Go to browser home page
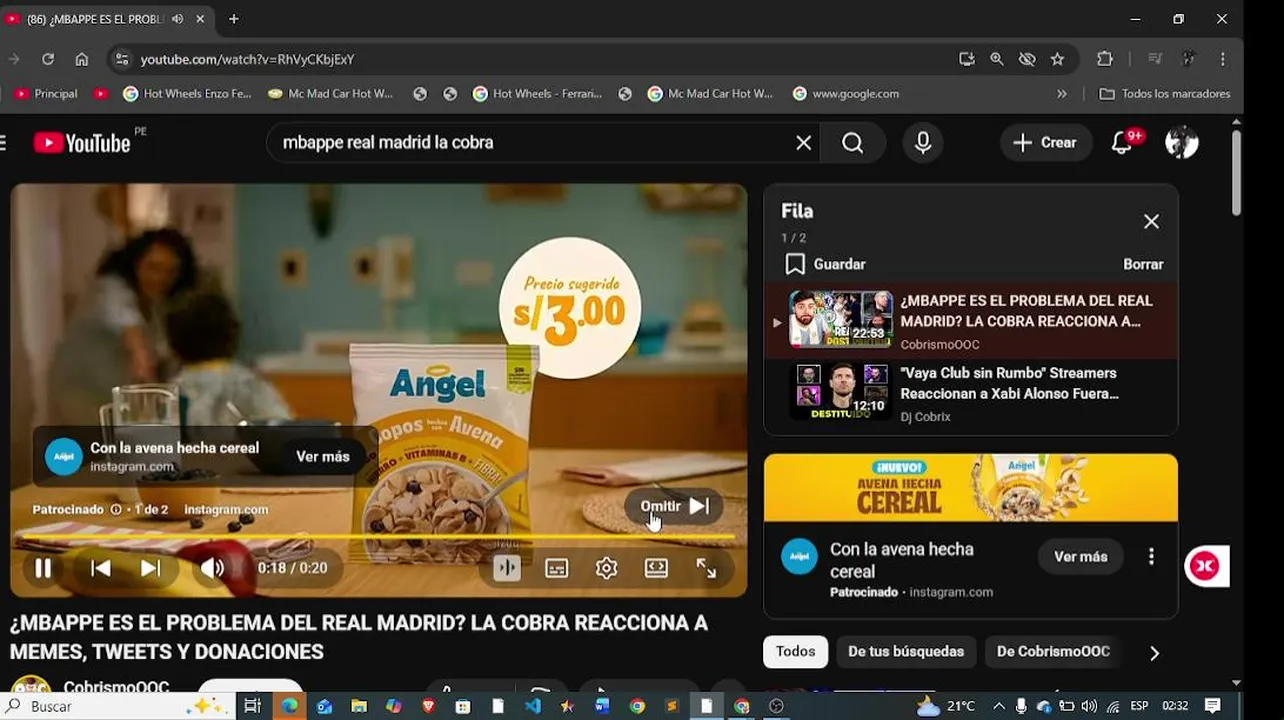Screen dimensions: 1284x720 pos(82,59)
